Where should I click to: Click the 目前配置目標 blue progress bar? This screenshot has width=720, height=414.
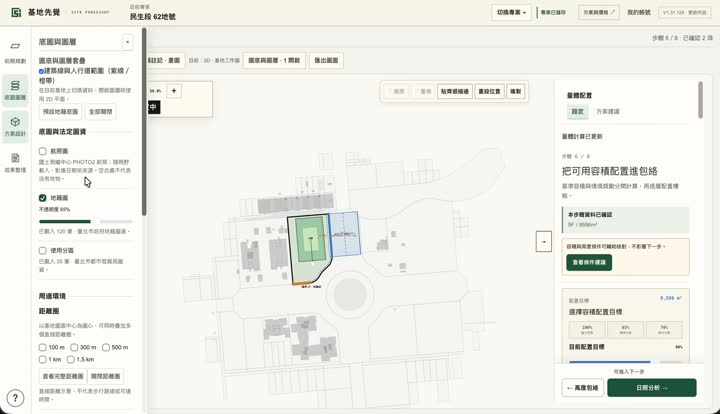[x=609, y=362]
